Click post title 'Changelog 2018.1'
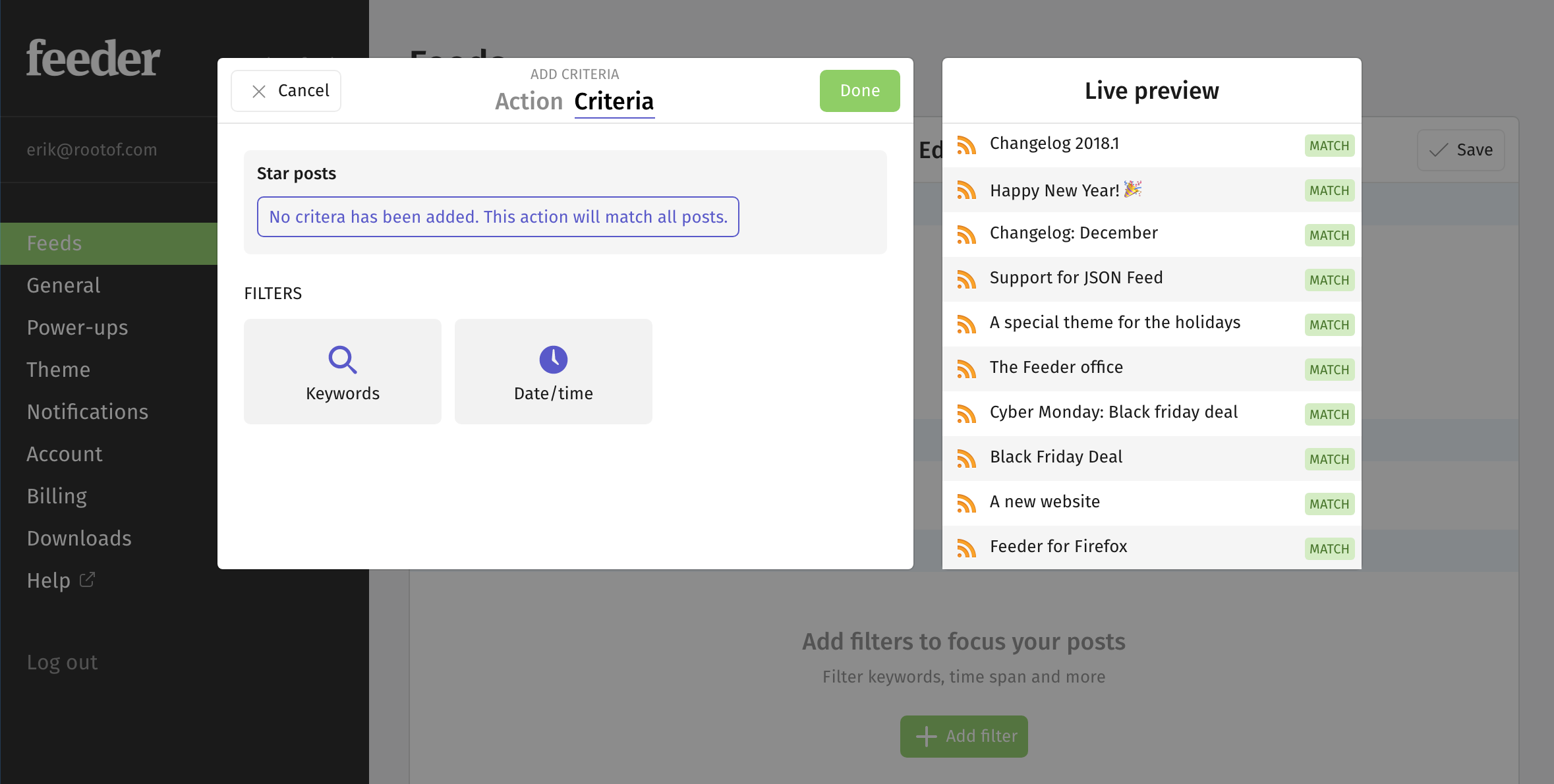Screen dimensions: 1554x784 1054,144
